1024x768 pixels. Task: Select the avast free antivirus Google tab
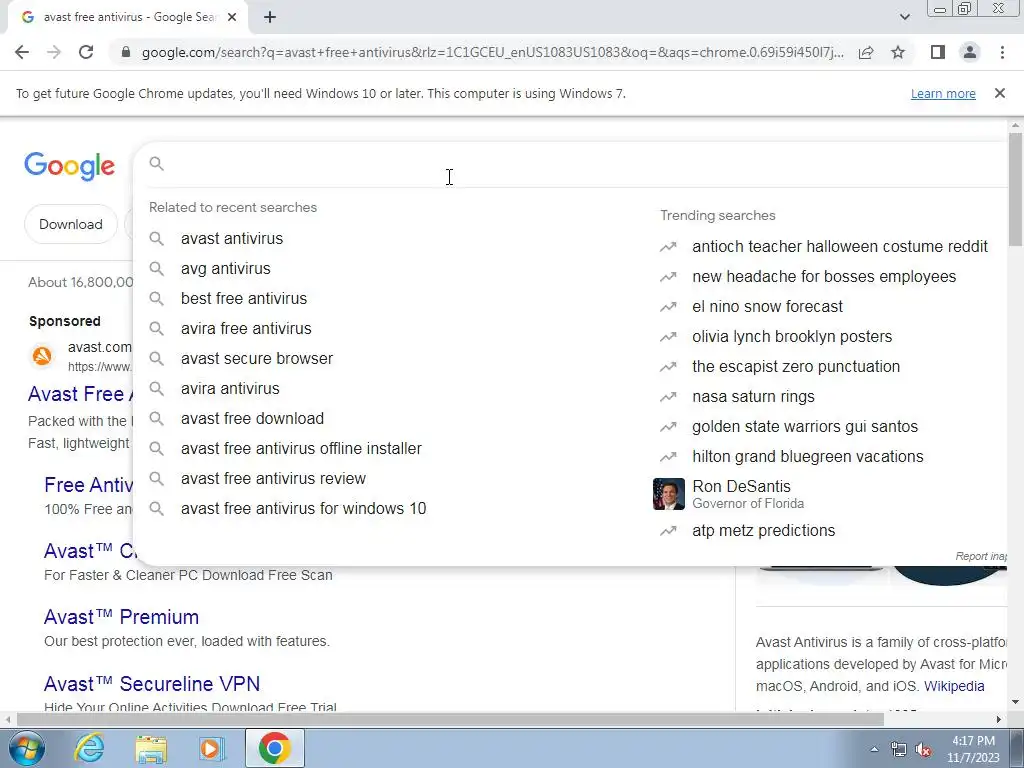click(x=127, y=18)
